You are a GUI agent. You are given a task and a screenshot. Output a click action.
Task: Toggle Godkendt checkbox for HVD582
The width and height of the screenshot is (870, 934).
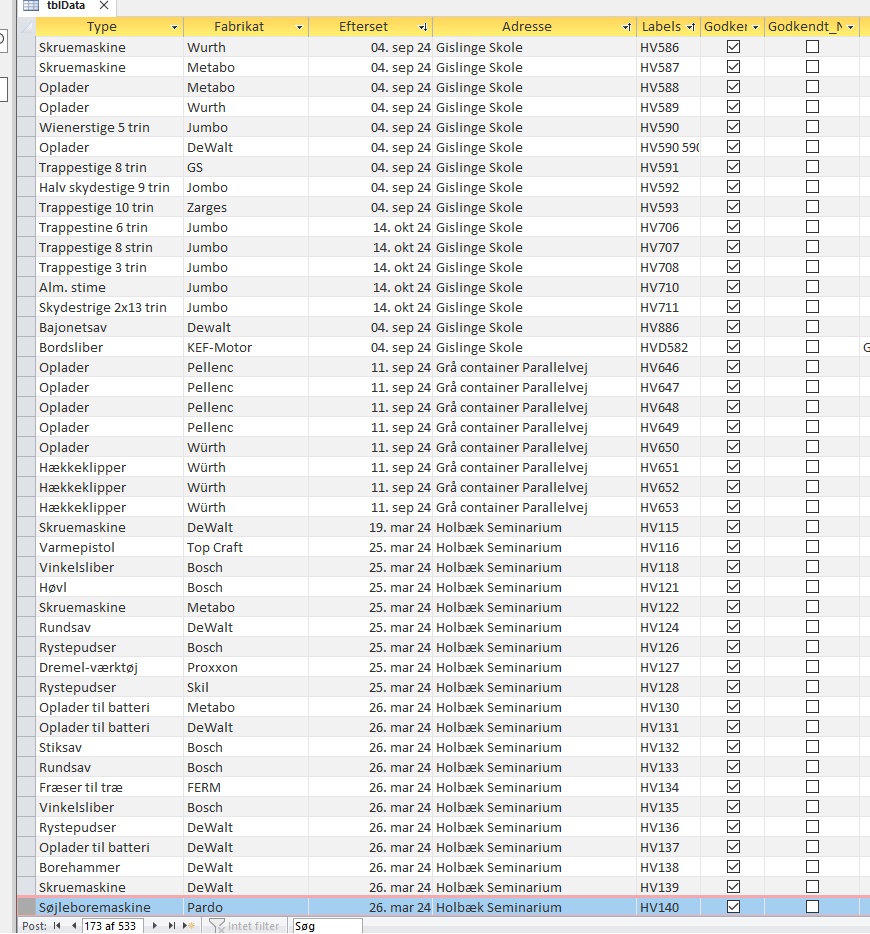click(734, 347)
